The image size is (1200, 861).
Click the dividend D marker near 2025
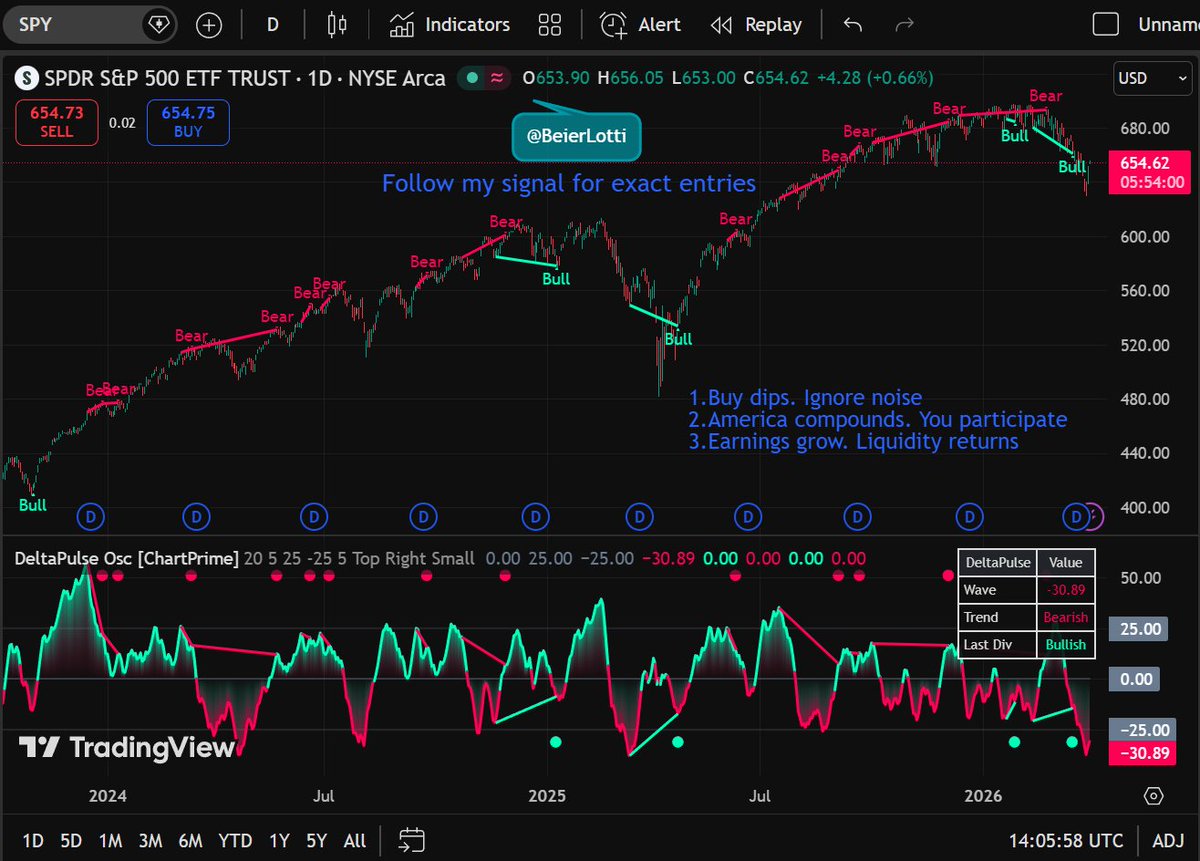click(537, 517)
